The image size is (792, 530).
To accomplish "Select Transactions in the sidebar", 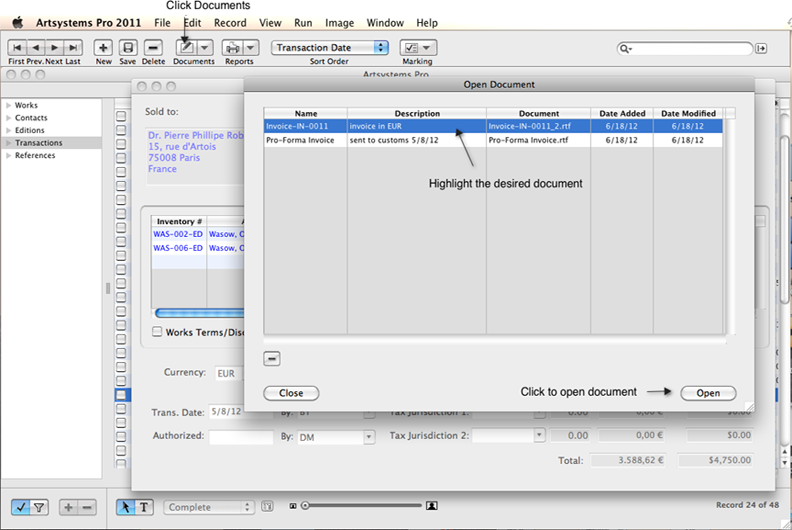I will (x=38, y=143).
